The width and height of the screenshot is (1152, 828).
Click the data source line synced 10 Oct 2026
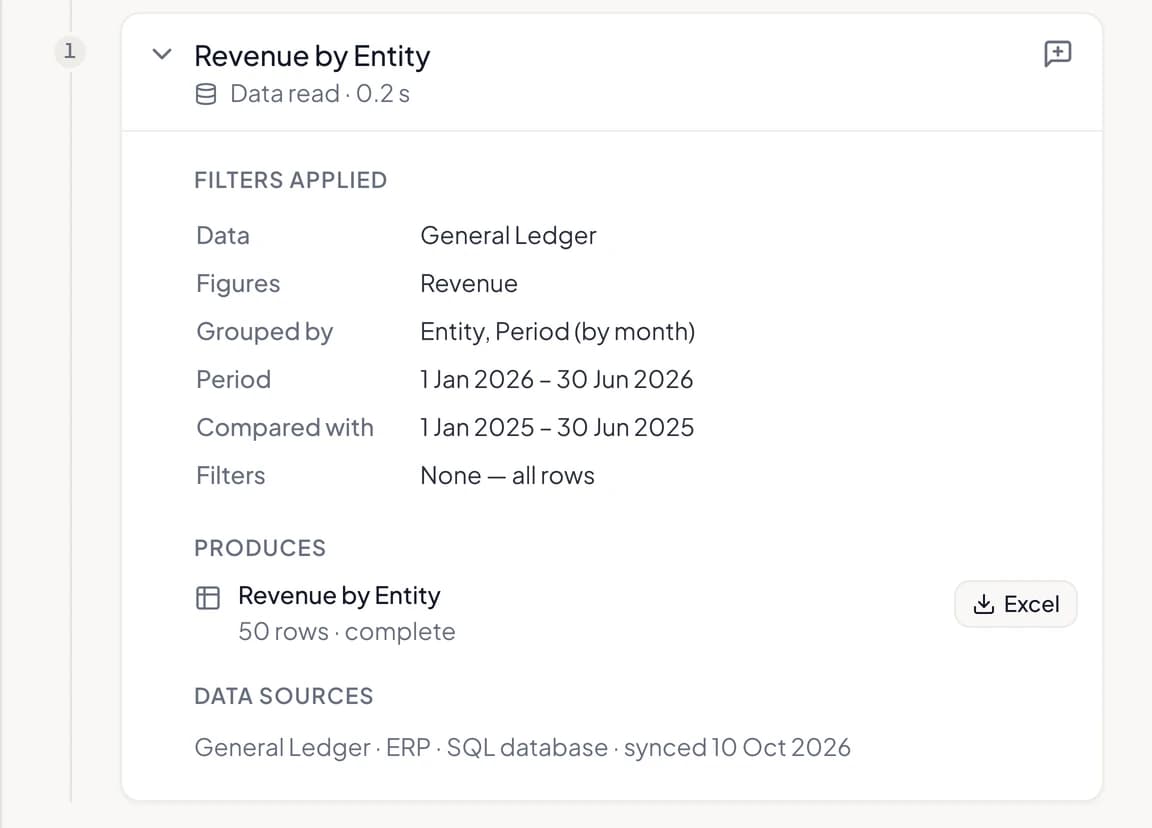point(522,747)
